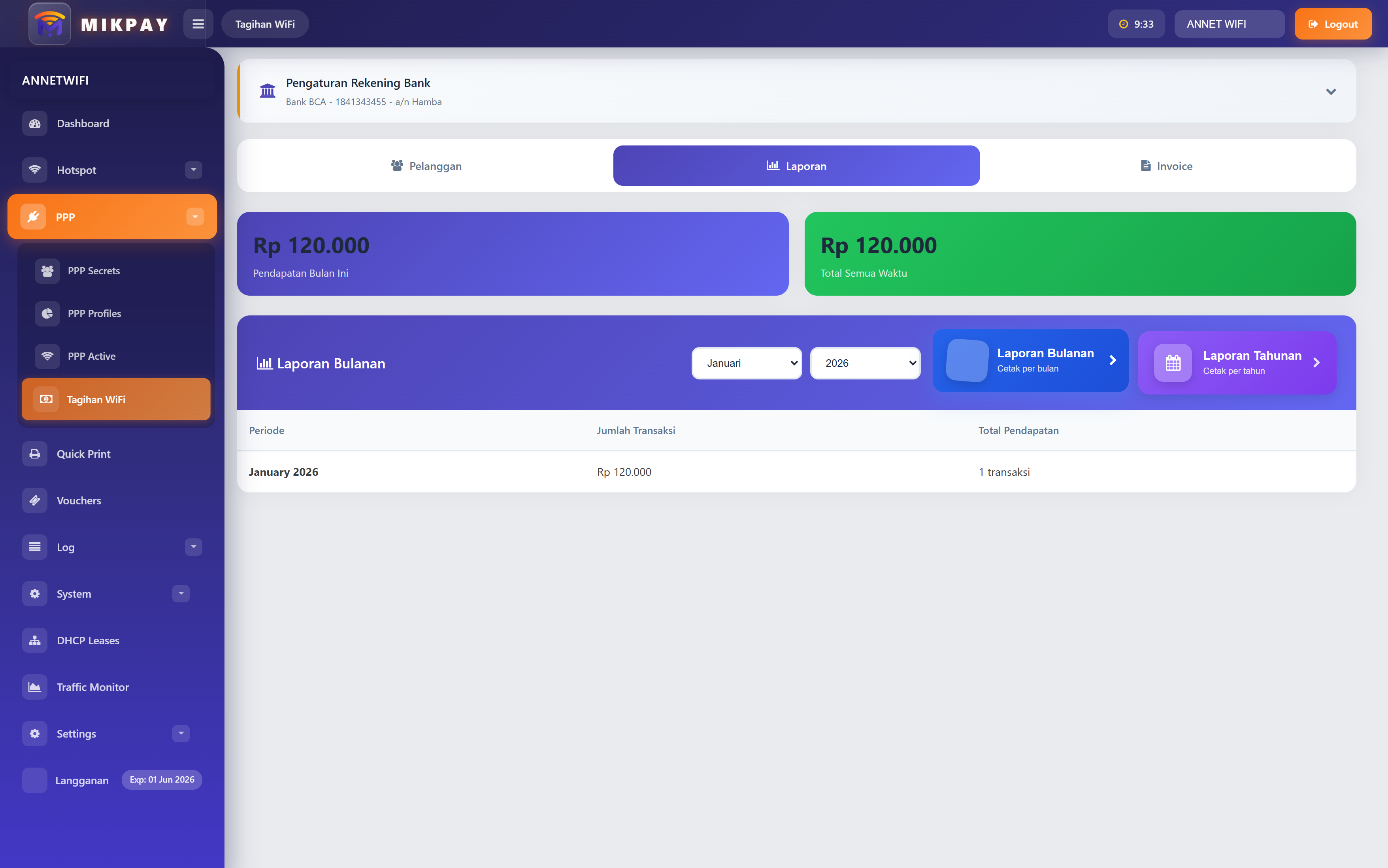This screenshot has height=868, width=1388.
Task: Click the PPP Profiles pie chart icon
Action: pos(48,313)
